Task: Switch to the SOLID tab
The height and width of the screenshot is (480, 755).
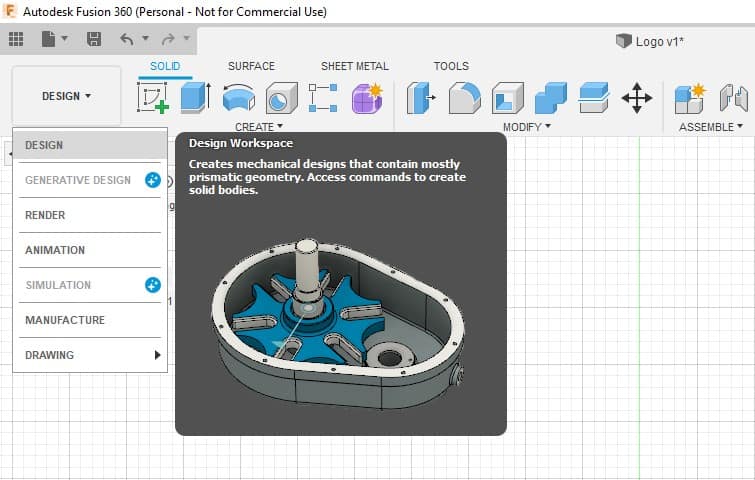Action: coord(165,66)
